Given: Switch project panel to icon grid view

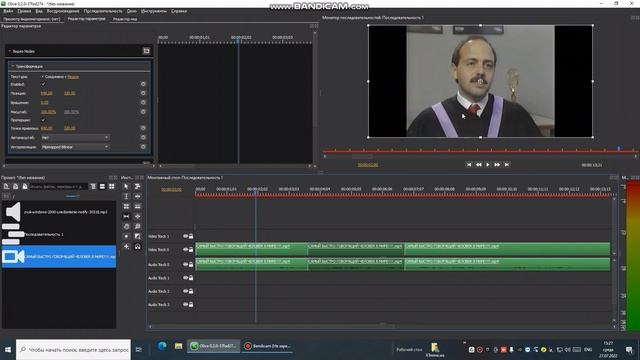Looking at the screenshot, I should coord(111,187).
